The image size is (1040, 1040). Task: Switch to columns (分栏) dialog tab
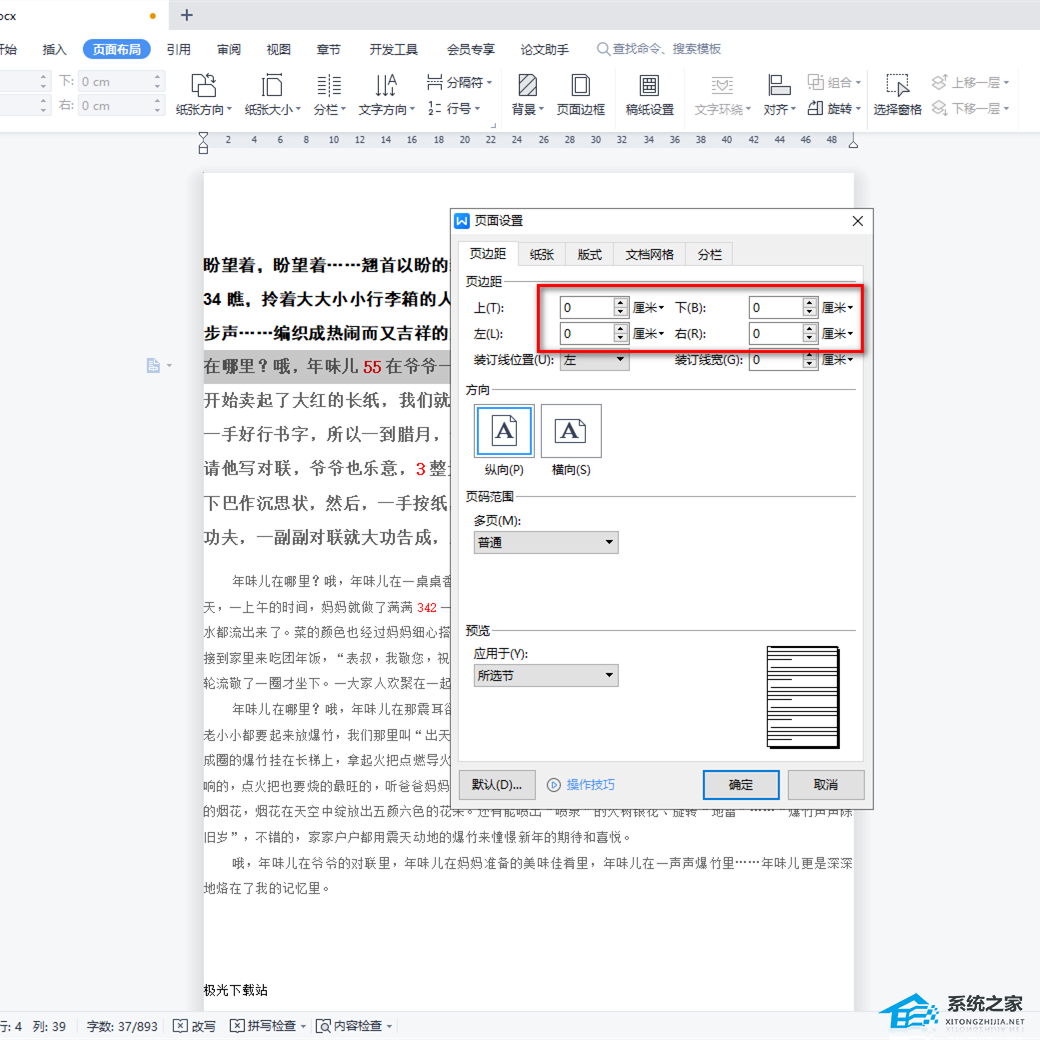click(x=709, y=255)
